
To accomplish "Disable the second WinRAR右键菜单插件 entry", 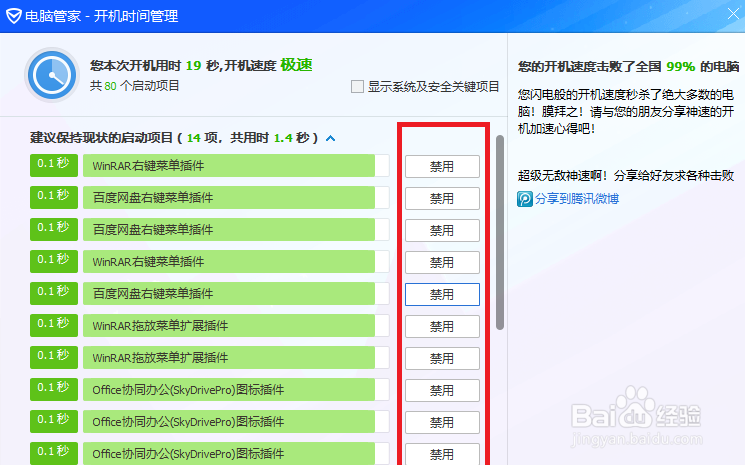I will [x=442, y=262].
